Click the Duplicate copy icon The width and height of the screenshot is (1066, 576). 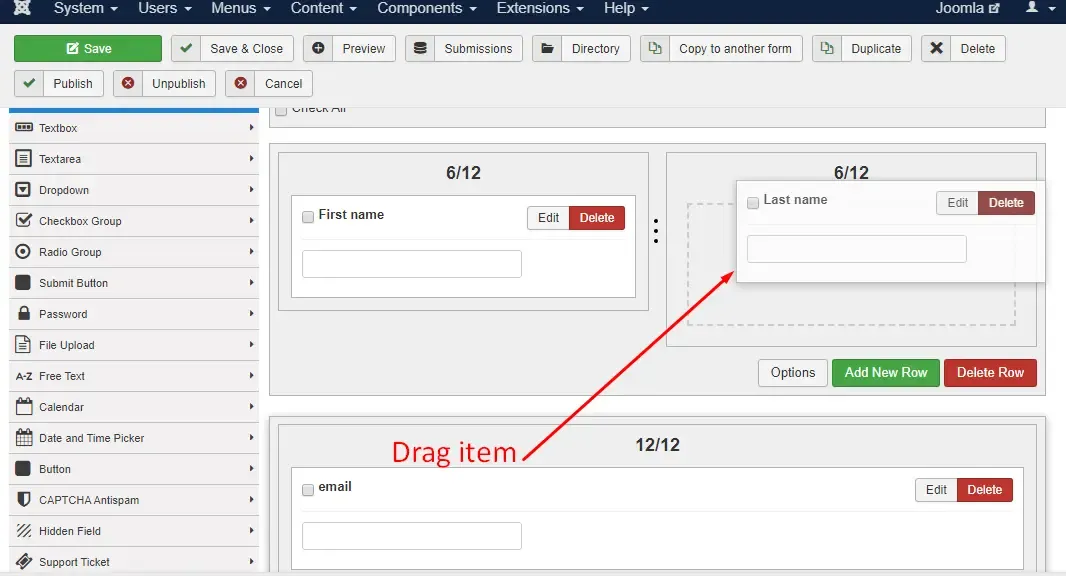point(827,48)
